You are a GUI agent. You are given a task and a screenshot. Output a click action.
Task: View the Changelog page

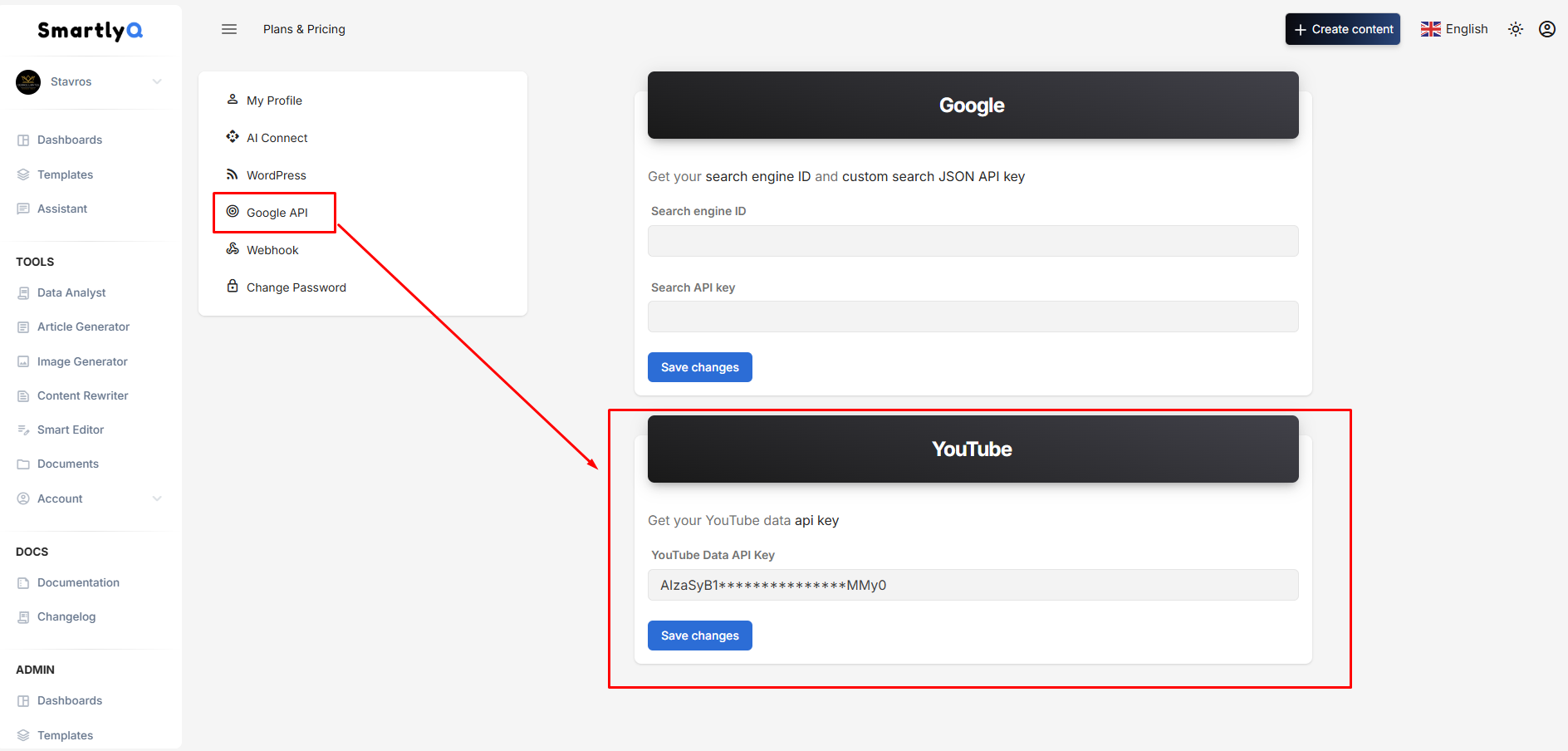tap(66, 617)
